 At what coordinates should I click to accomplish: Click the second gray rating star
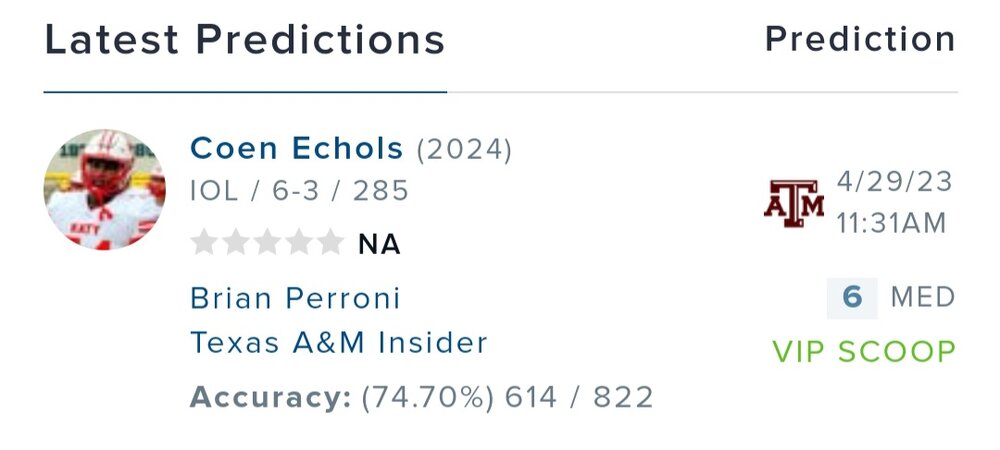pos(236,243)
